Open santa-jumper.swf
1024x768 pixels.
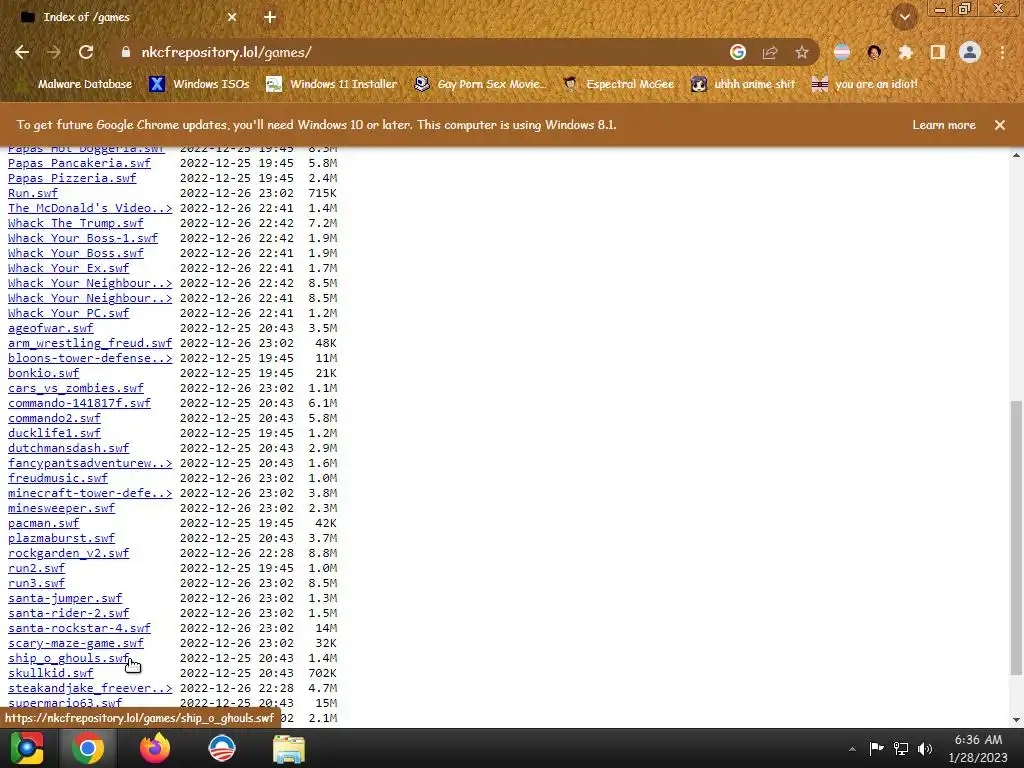click(x=65, y=599)
